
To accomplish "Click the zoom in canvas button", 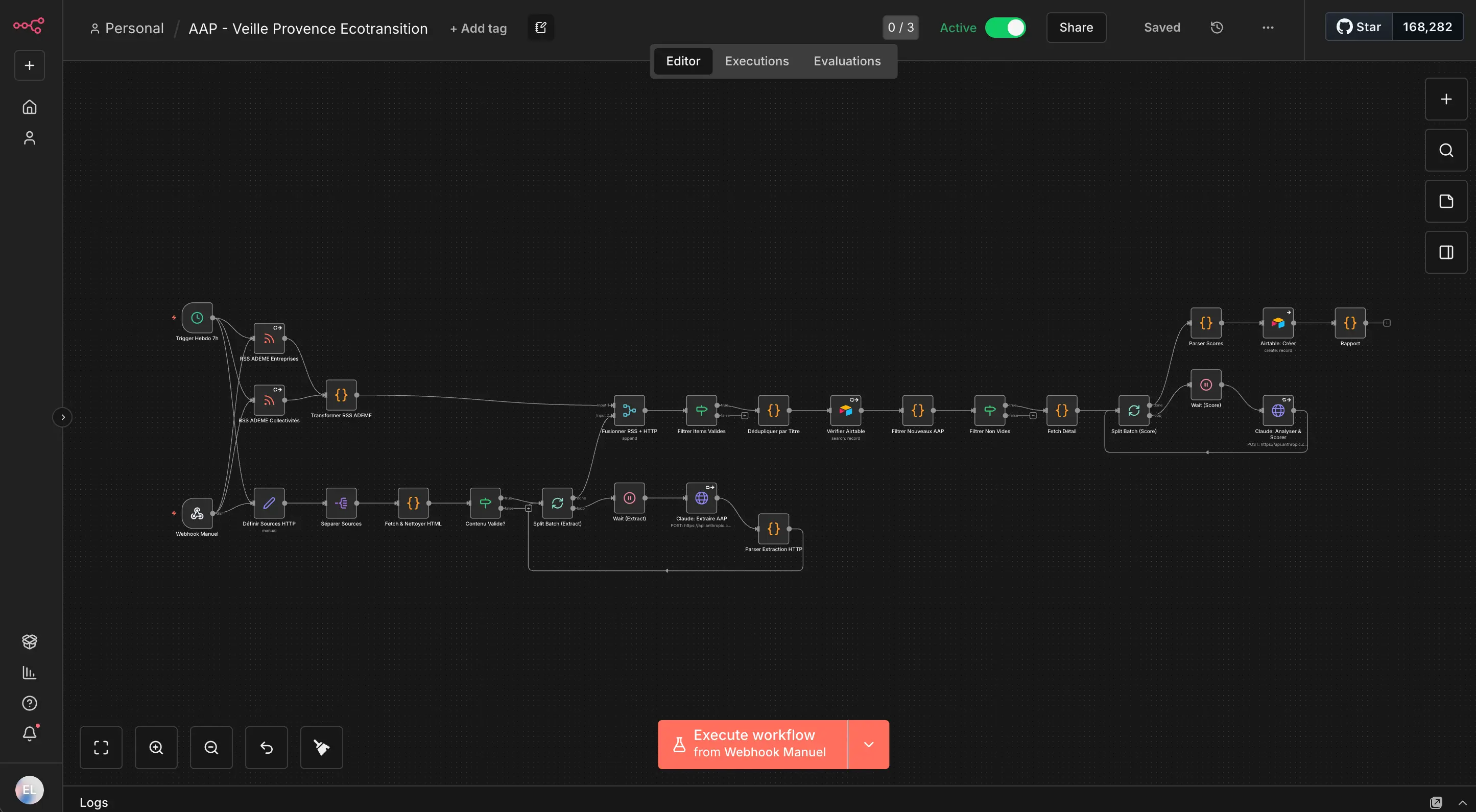I will coord(156,747).
